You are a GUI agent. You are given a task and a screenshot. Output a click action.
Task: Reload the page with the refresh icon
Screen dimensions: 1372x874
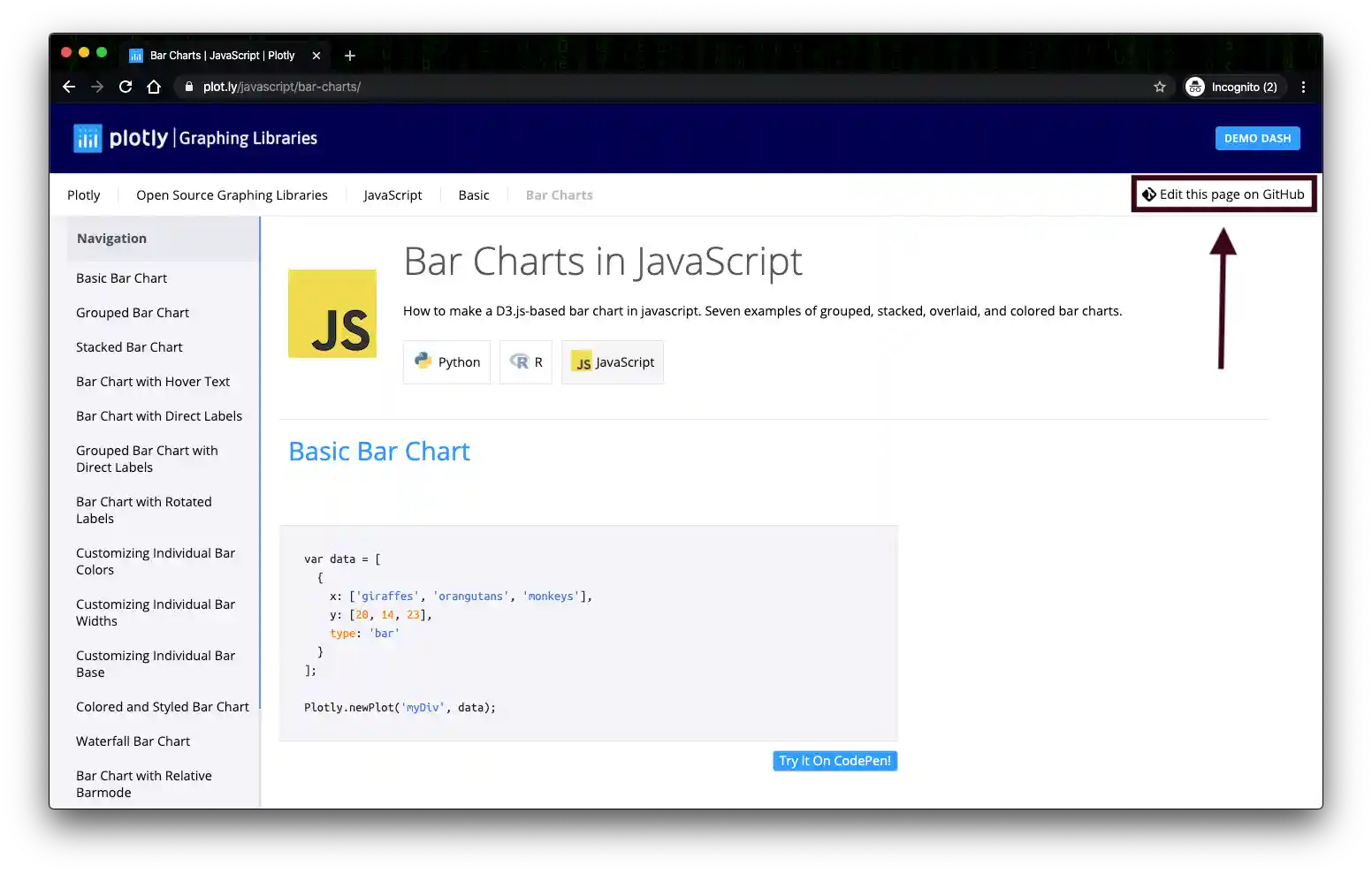point(126,87)
